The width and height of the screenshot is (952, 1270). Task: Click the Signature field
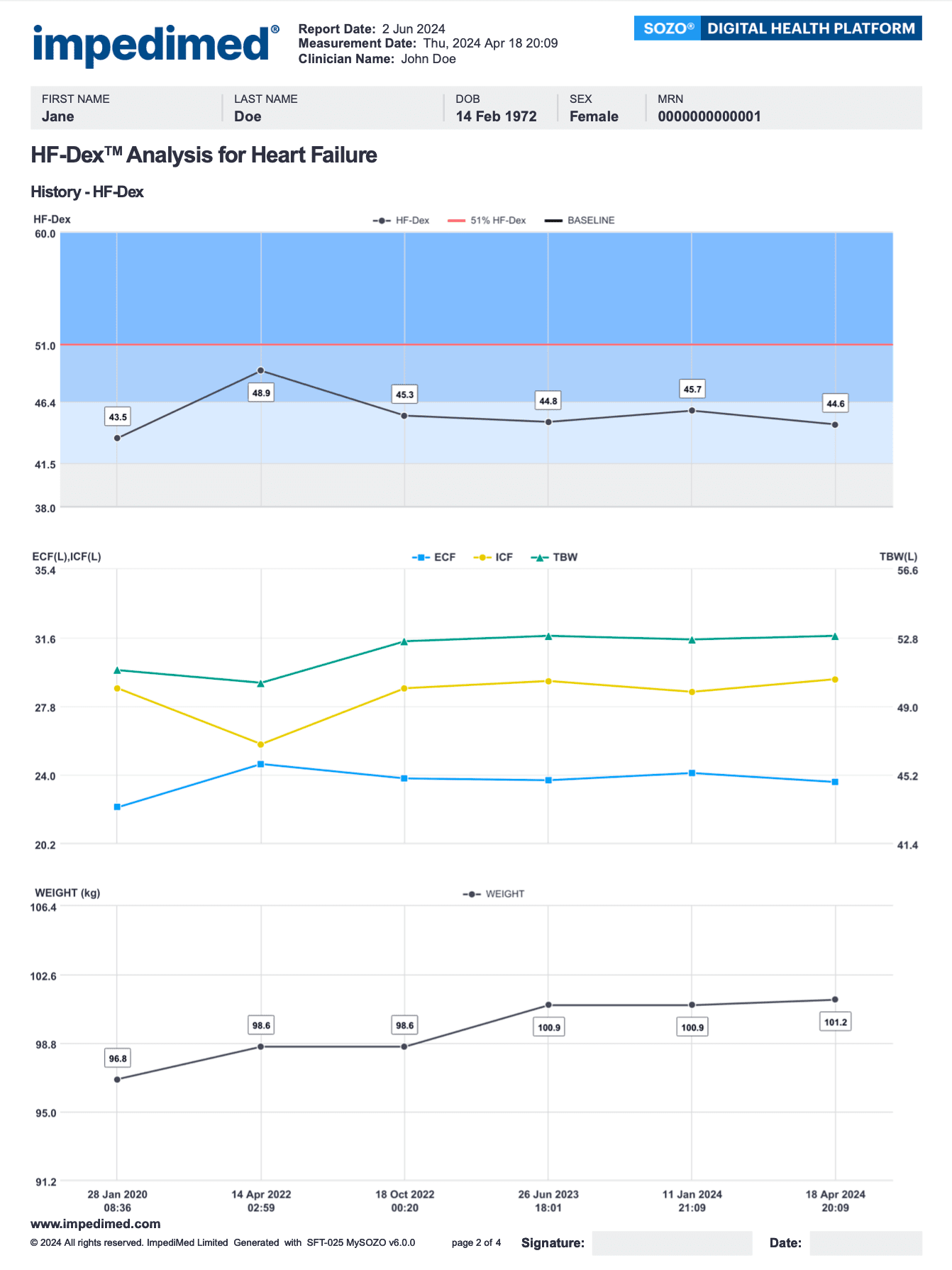click(672, 1243)
